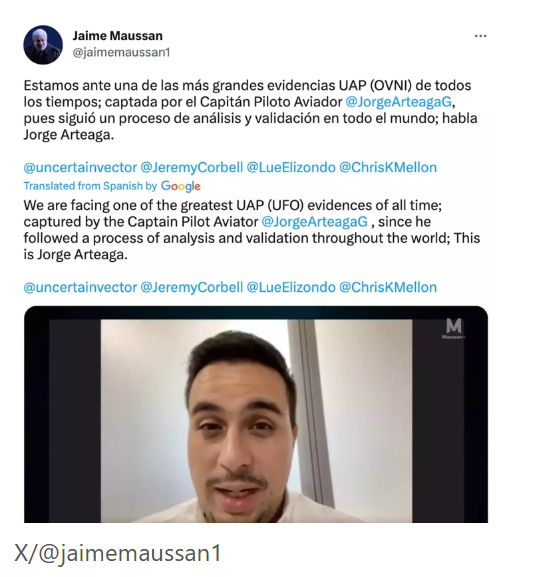Open @uncertainvector in the translated section
This screenshot has height=577, width=535.
[80, 287]
